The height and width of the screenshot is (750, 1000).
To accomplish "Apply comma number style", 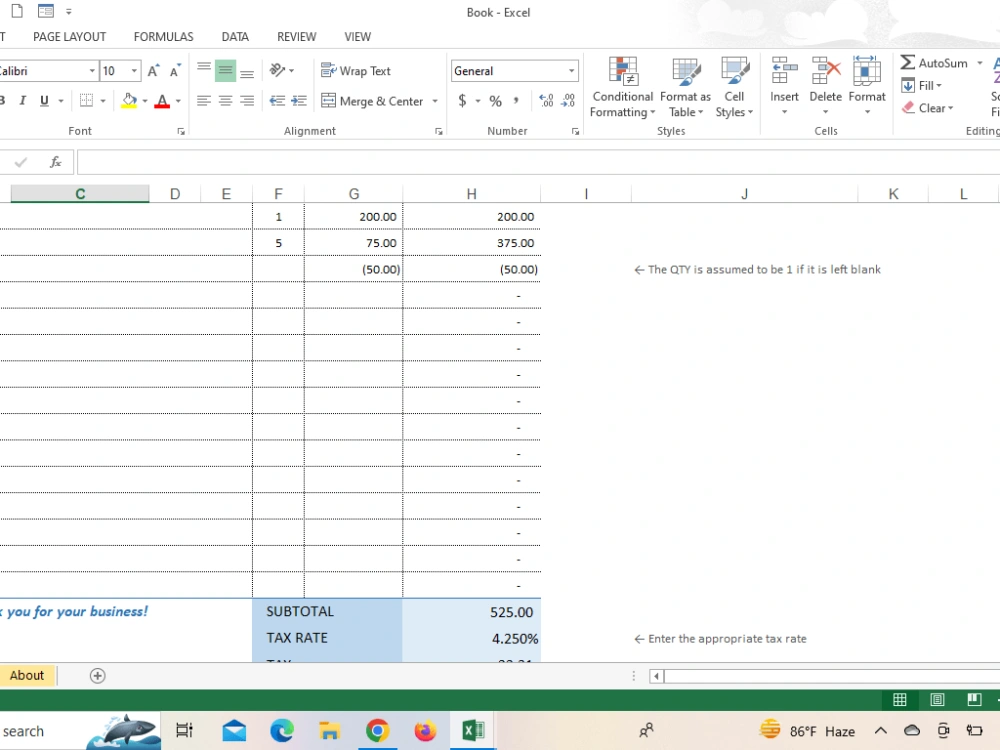I will [x=516, y=101].
